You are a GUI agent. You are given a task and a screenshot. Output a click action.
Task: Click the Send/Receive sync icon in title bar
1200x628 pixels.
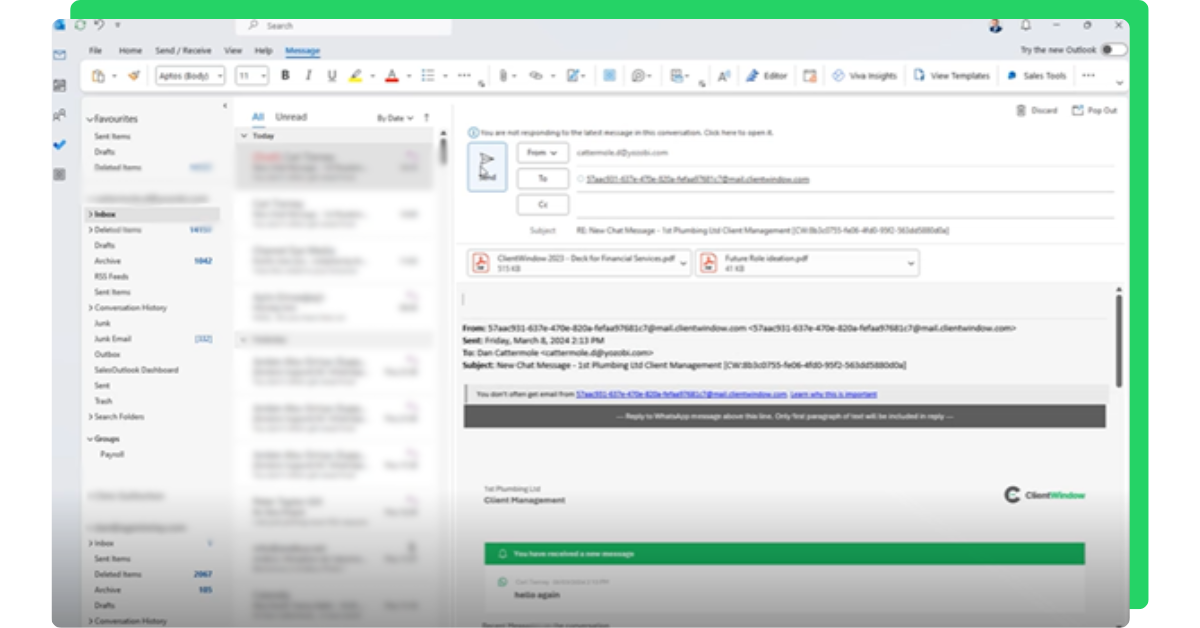click(x=80, y=25)
